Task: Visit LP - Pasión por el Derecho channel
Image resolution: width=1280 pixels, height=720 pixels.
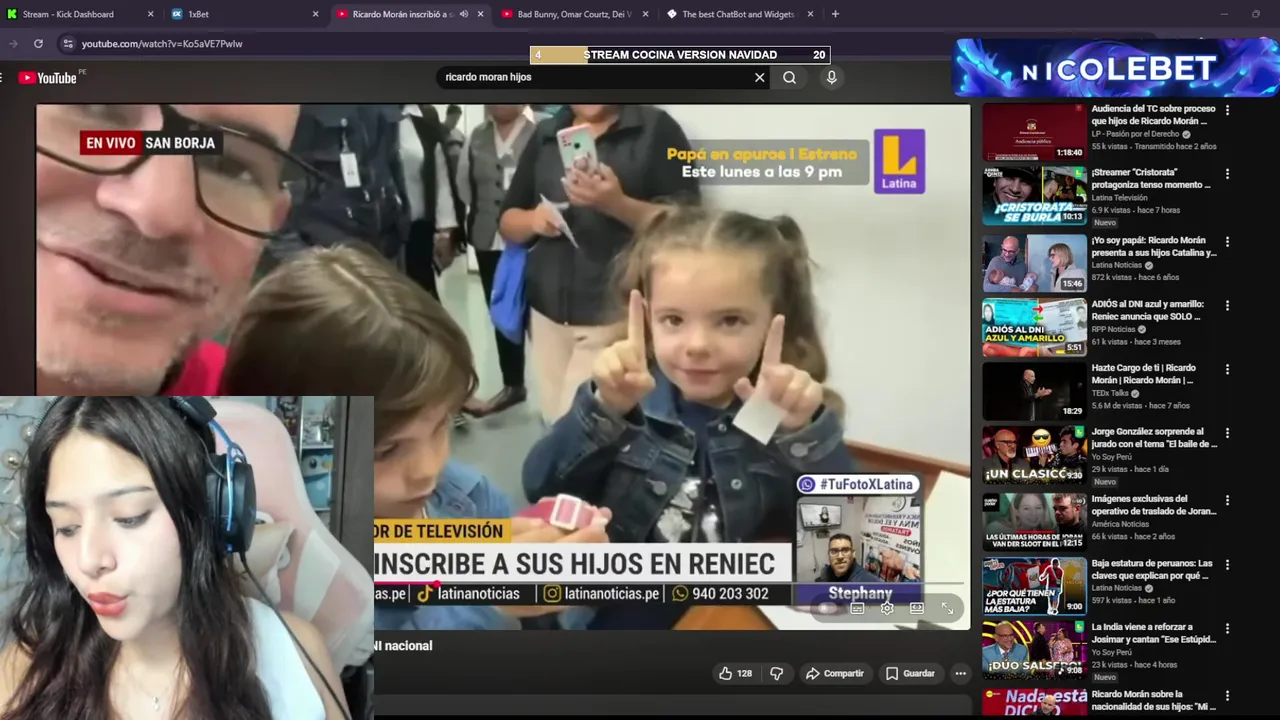Action: (x=1135, y=133)
